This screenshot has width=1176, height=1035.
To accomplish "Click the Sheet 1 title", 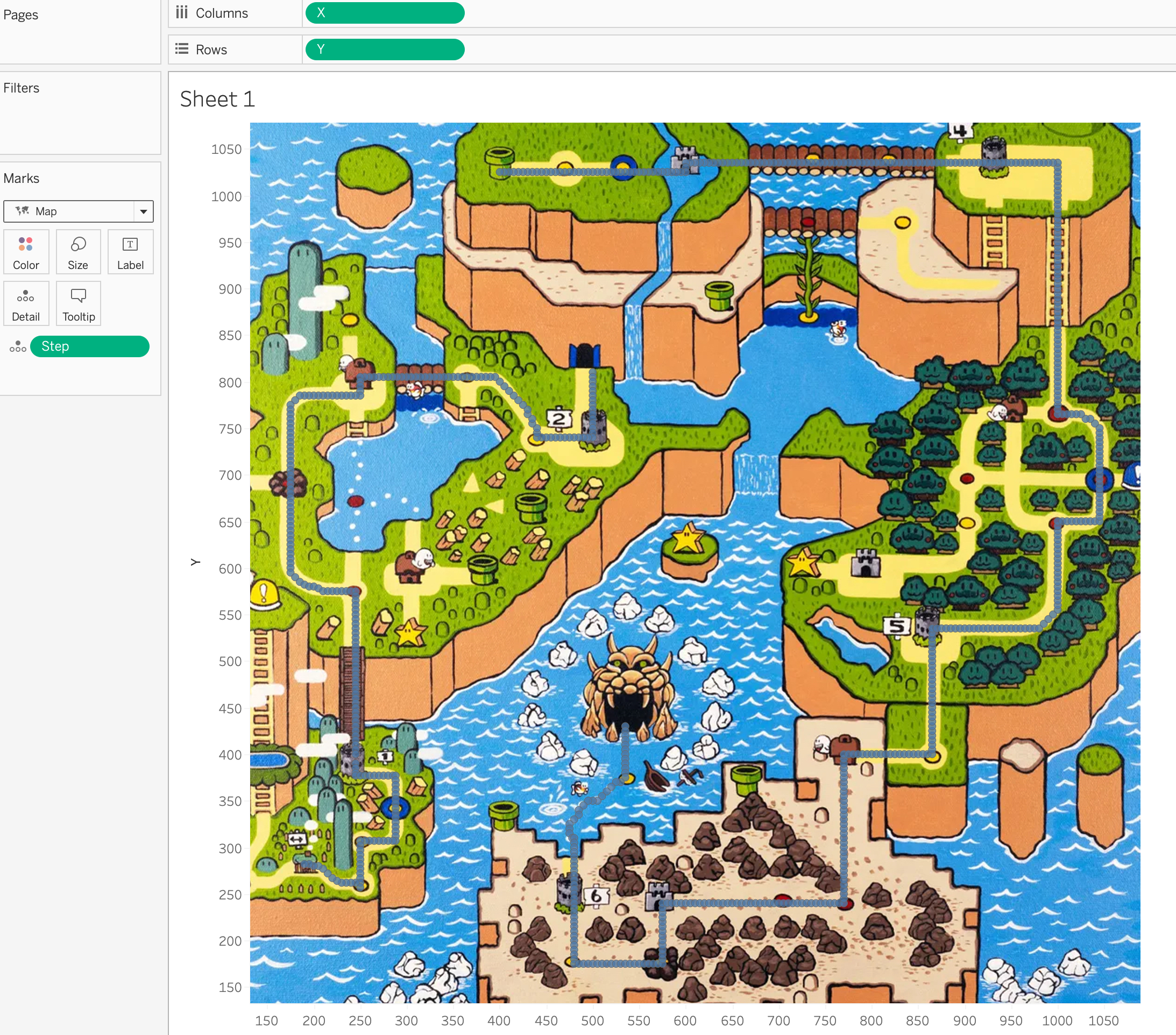I will coord(217,99).
